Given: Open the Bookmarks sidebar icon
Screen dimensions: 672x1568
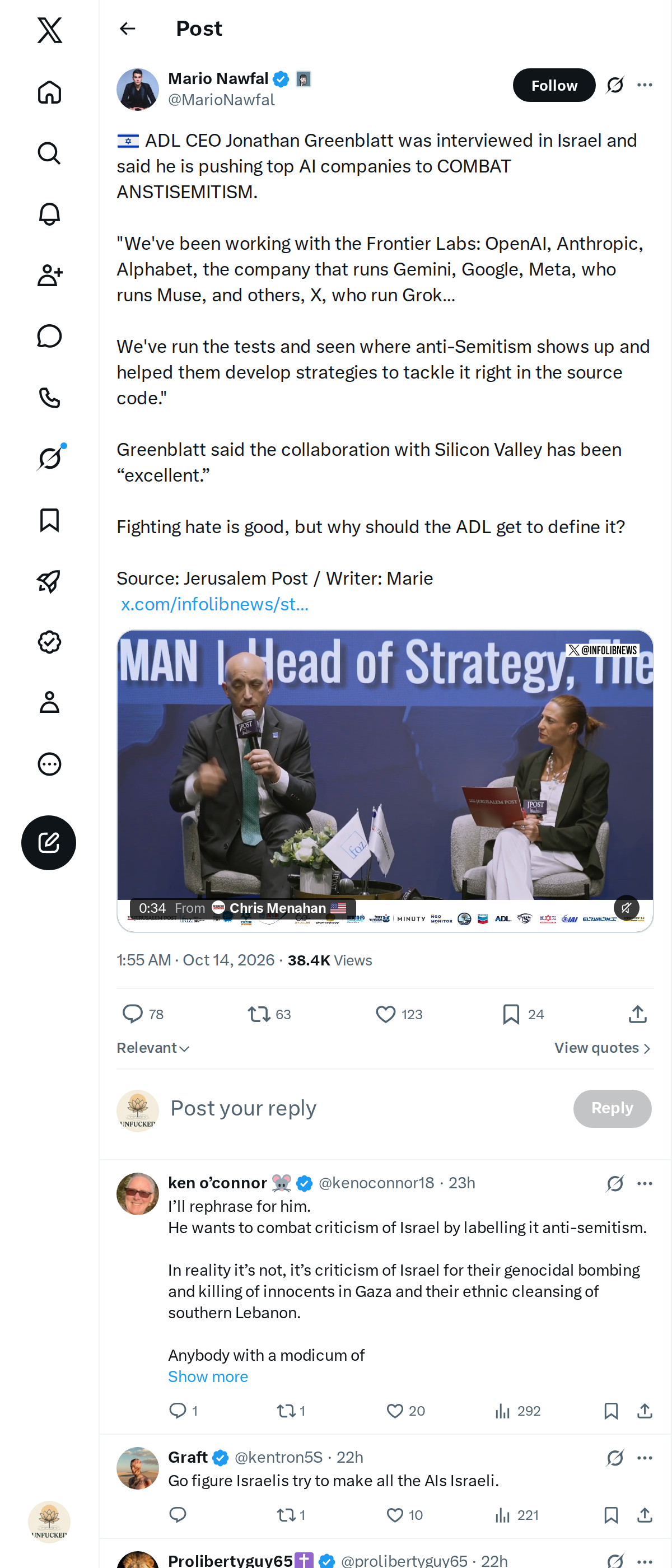Looking at the screenshot, I should (49, 520).
